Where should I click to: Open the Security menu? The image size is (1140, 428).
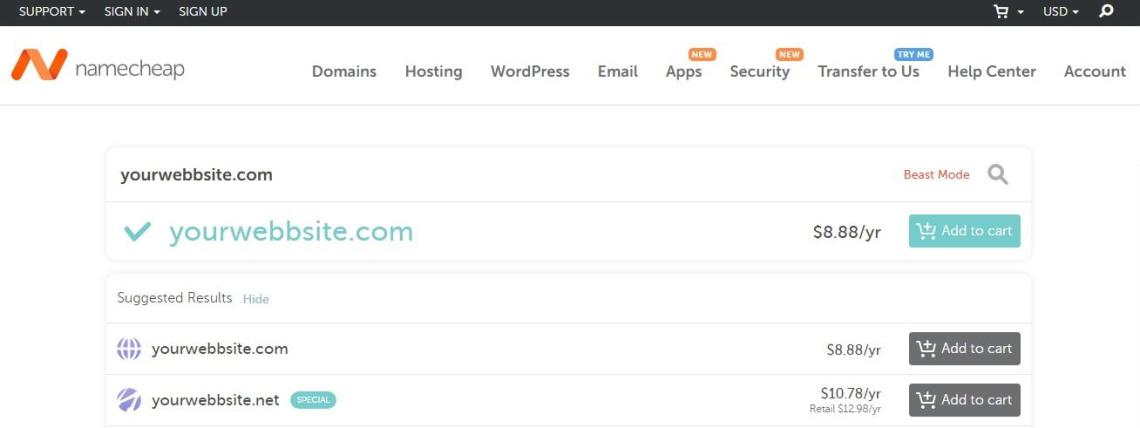click(x=760, y=71)
